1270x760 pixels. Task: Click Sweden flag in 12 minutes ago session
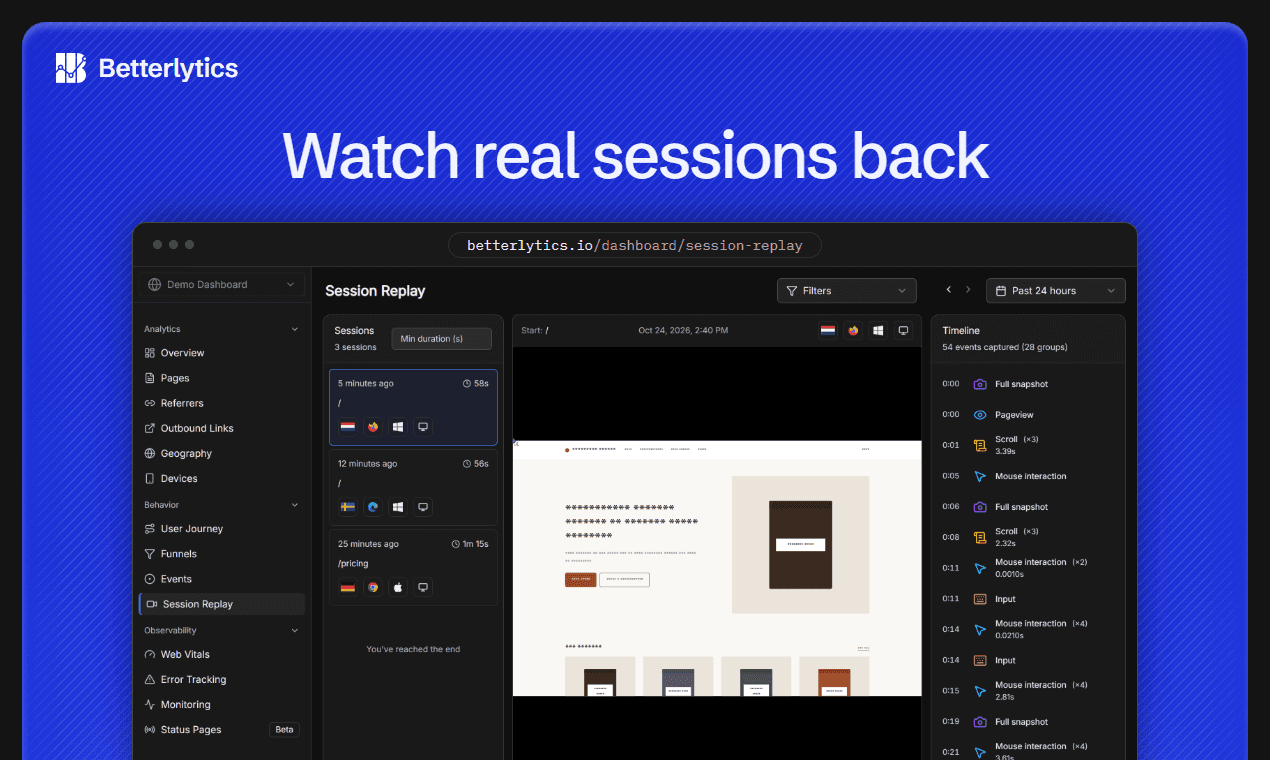348,507
